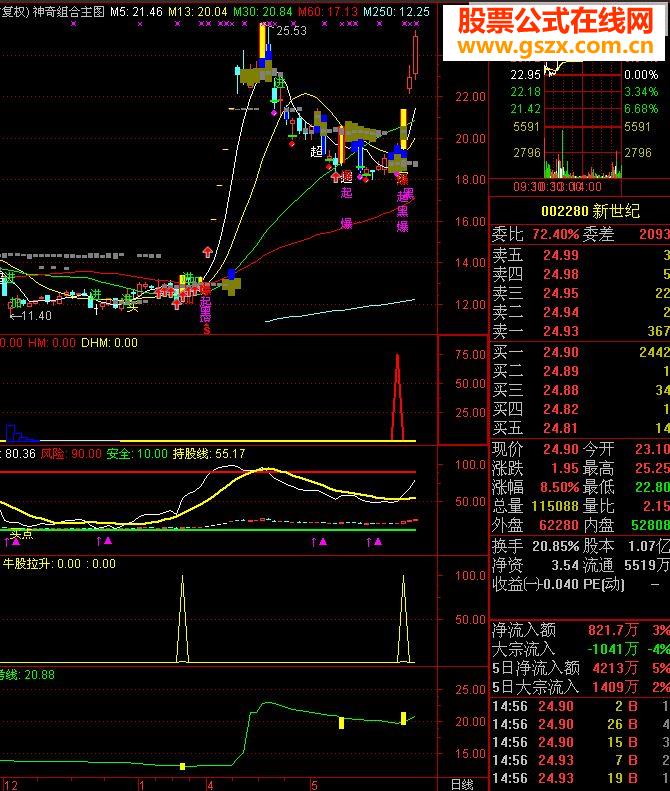670x791 pixels.
Task: Click the 换手 20.85% value
Action: [555, 546]
